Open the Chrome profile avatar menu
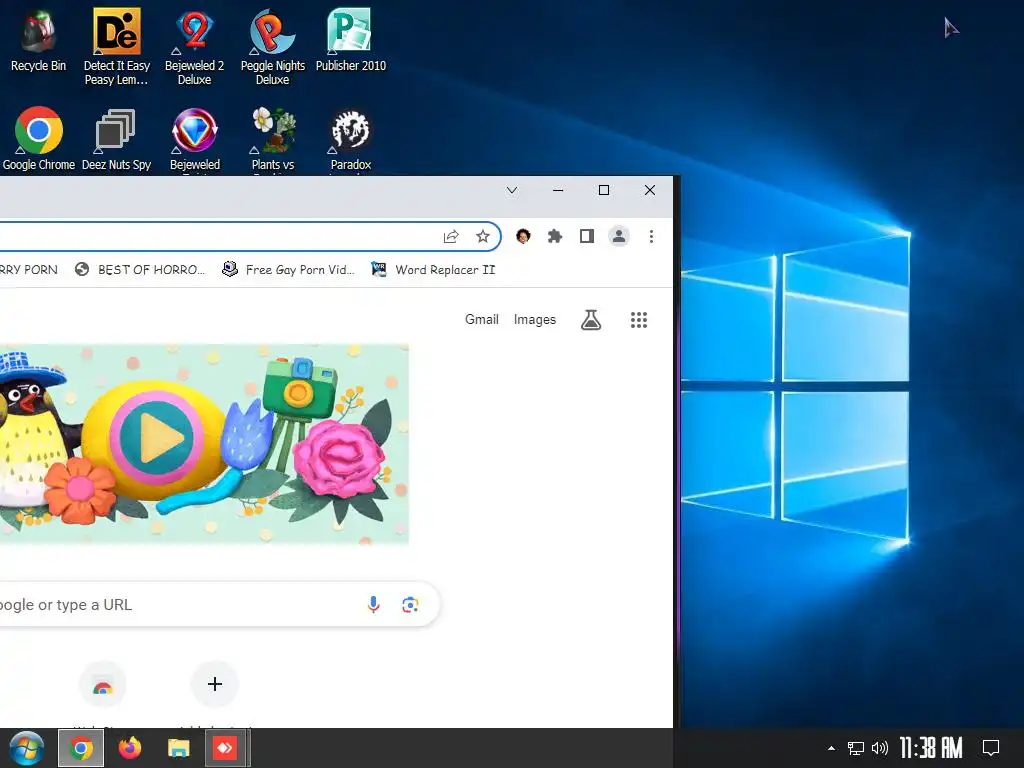The width and height of the screenshot is (1024, 768). click(x=618, y=236)
